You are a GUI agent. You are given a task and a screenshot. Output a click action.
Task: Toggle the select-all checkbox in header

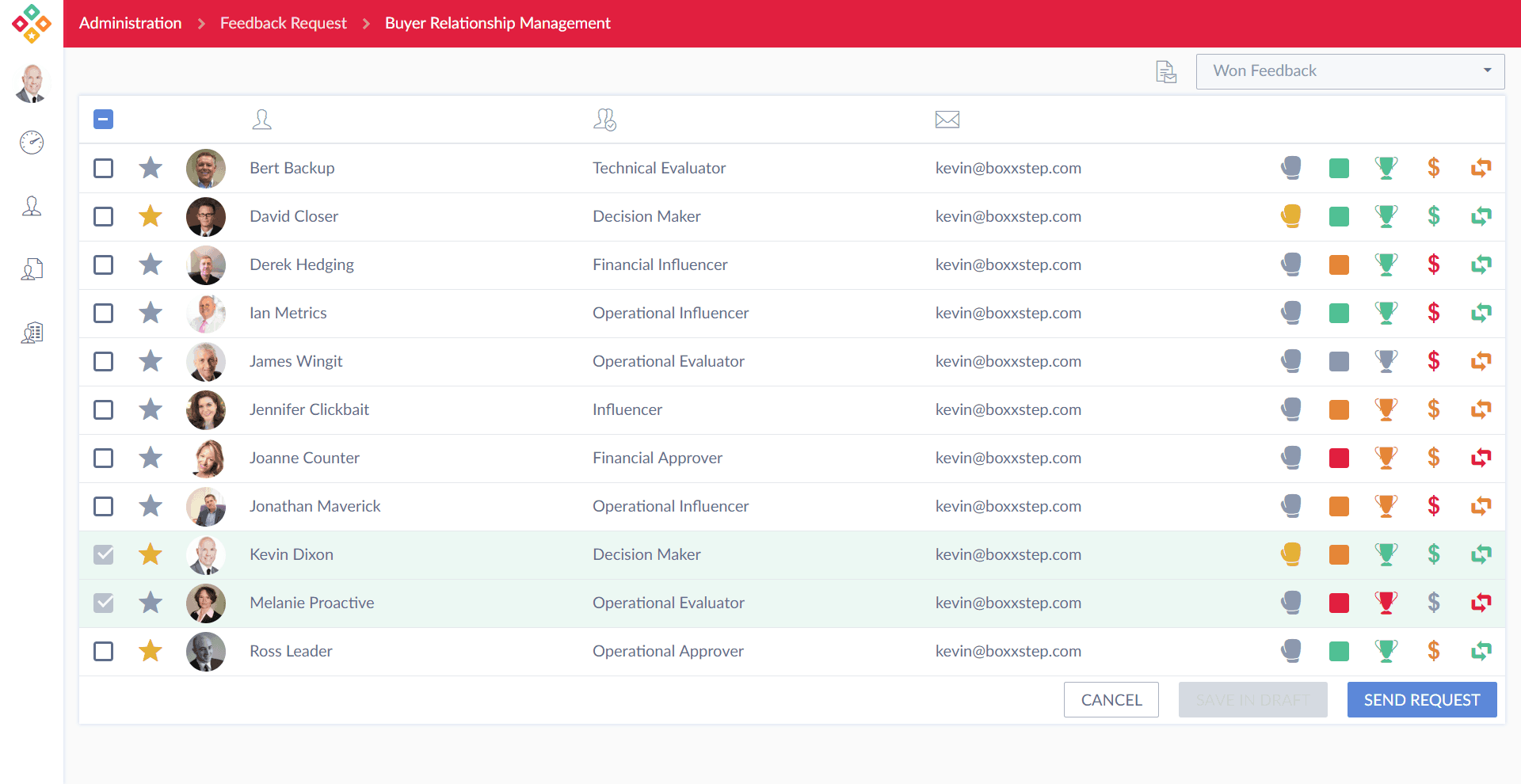(x=104, y=120)
